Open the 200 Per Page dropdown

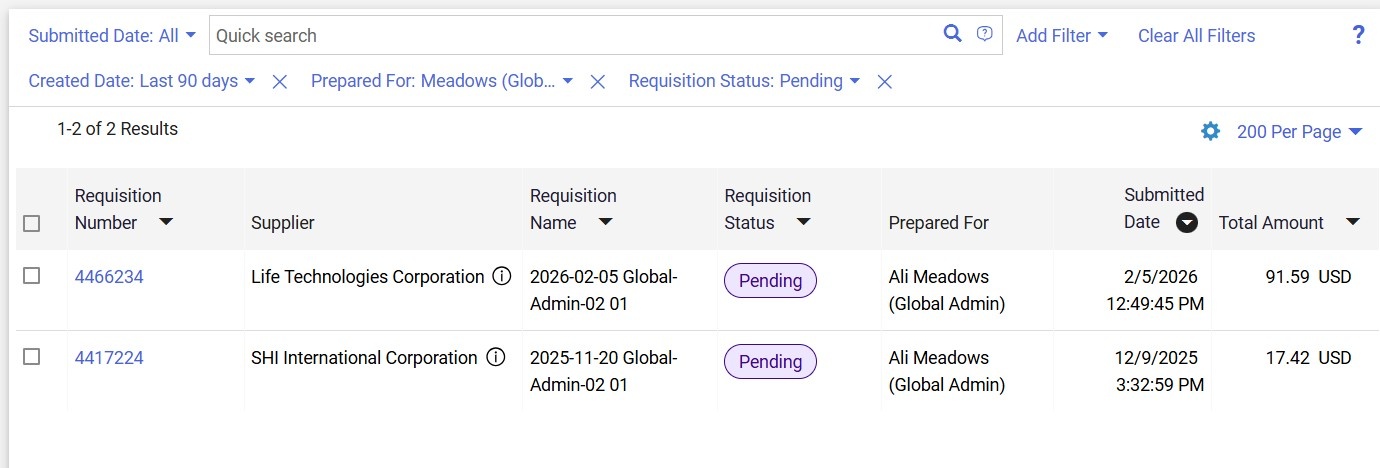pyautogui.click(x=1299, y=132)
